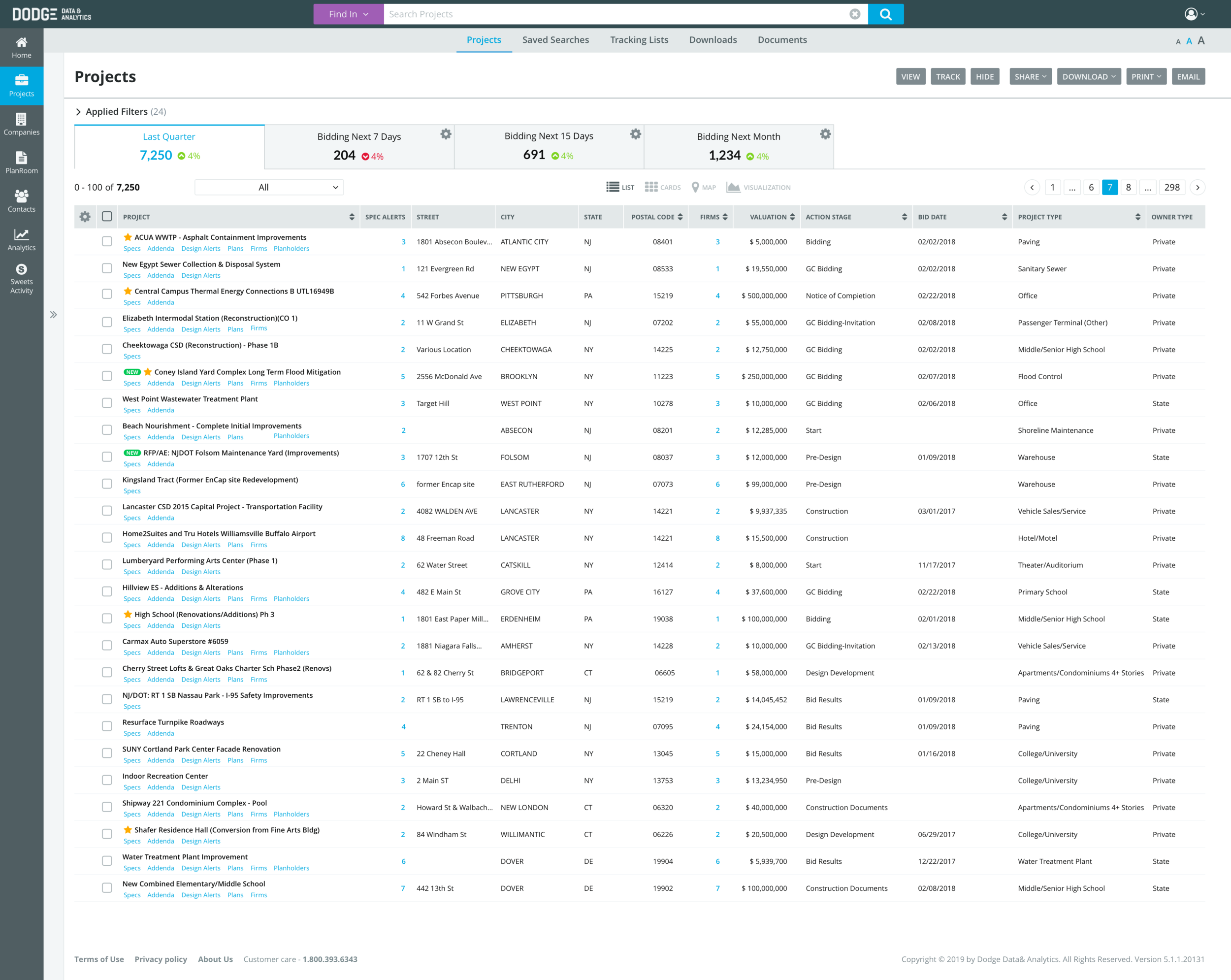This screenshot has width=1231, height=980.
Task: Open PlanRoom in the sidebar
Action: pos(21,162)
